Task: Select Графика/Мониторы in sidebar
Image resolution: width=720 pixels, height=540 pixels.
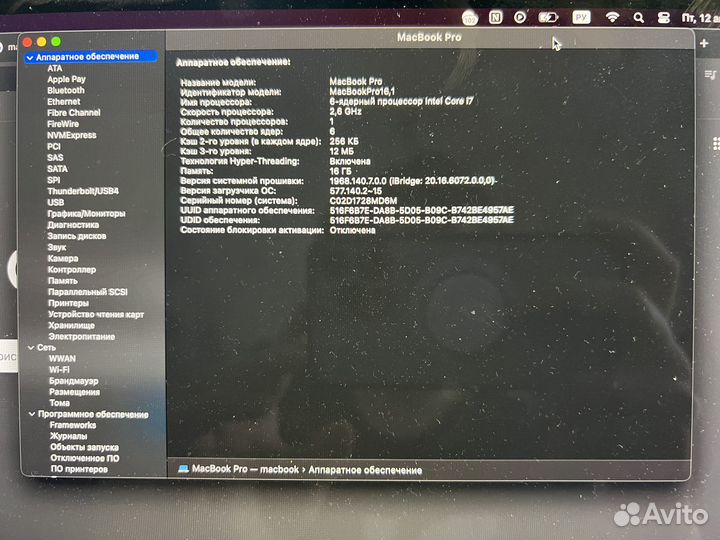Action: click(x=86, y=214)
